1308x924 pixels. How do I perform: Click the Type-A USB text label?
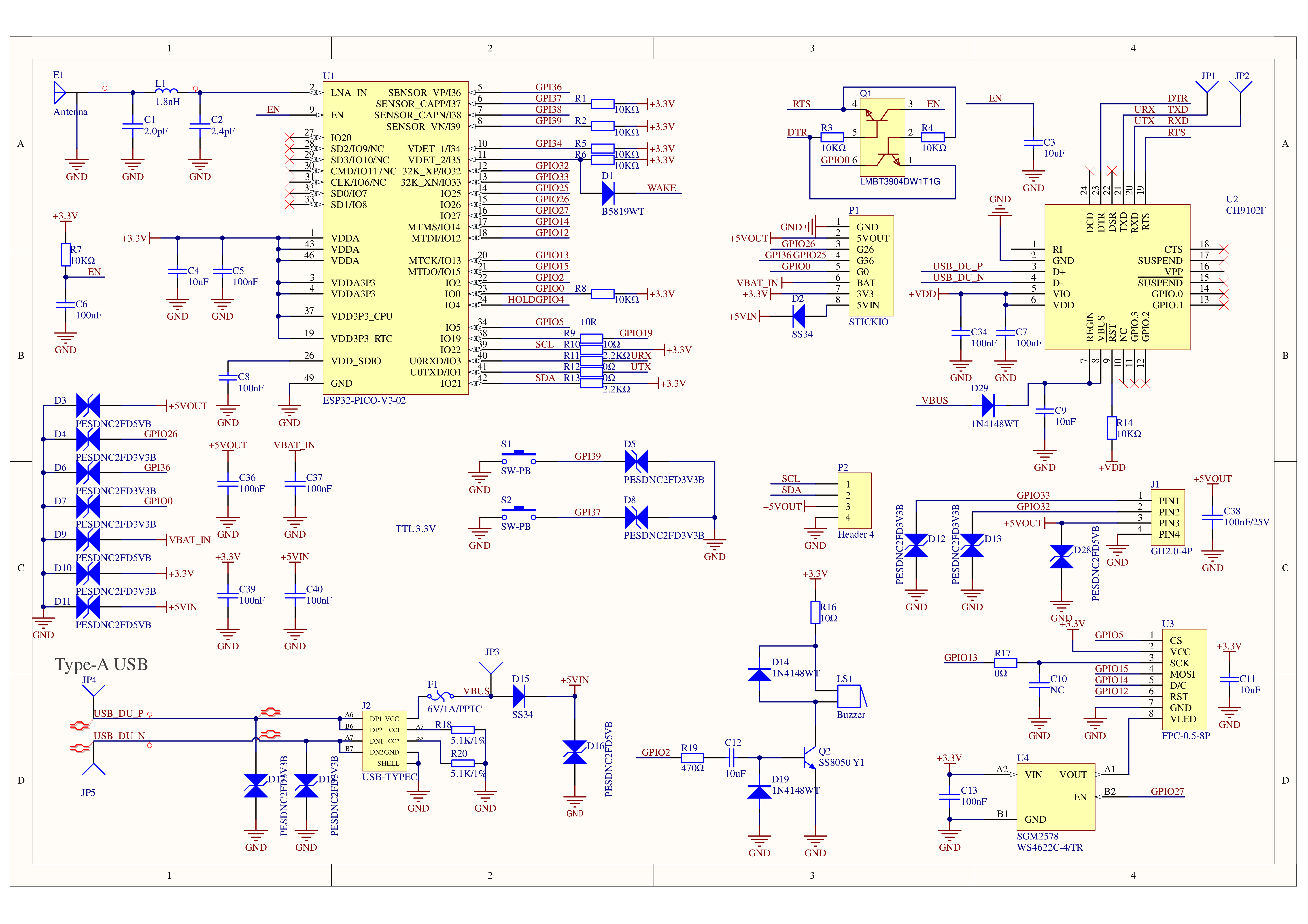[x=101, y=665]
